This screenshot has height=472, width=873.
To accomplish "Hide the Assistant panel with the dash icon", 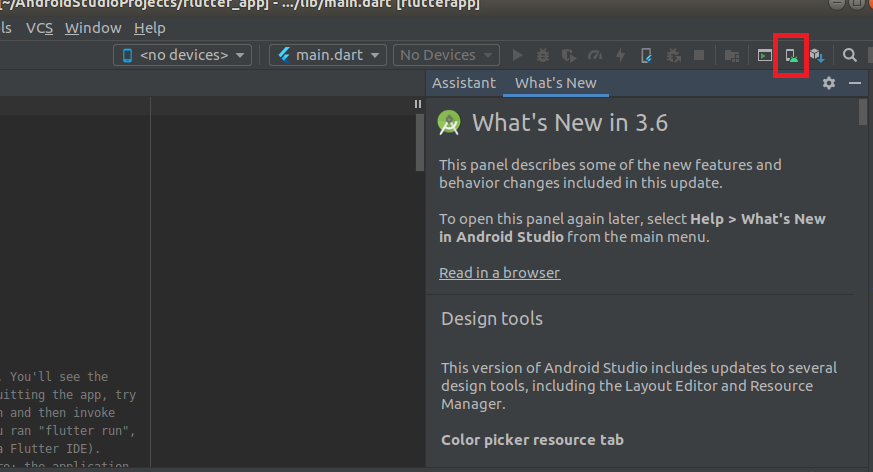I will (x=855, y=83).
